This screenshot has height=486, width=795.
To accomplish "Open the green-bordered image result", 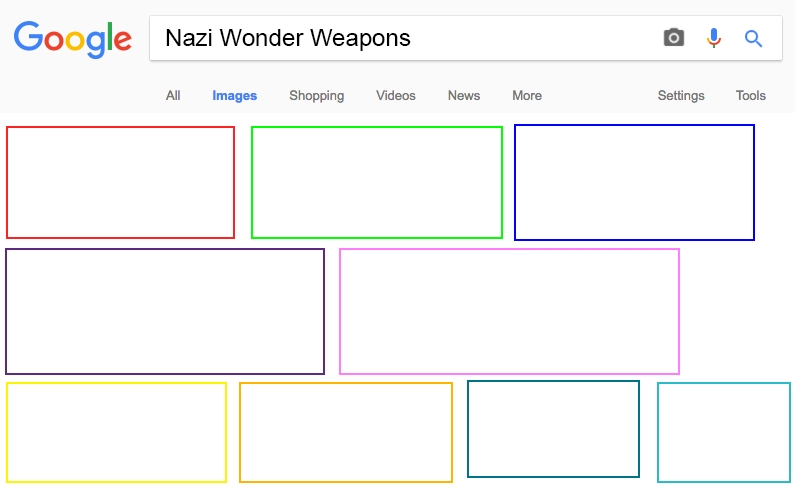I will click(377, 182).
